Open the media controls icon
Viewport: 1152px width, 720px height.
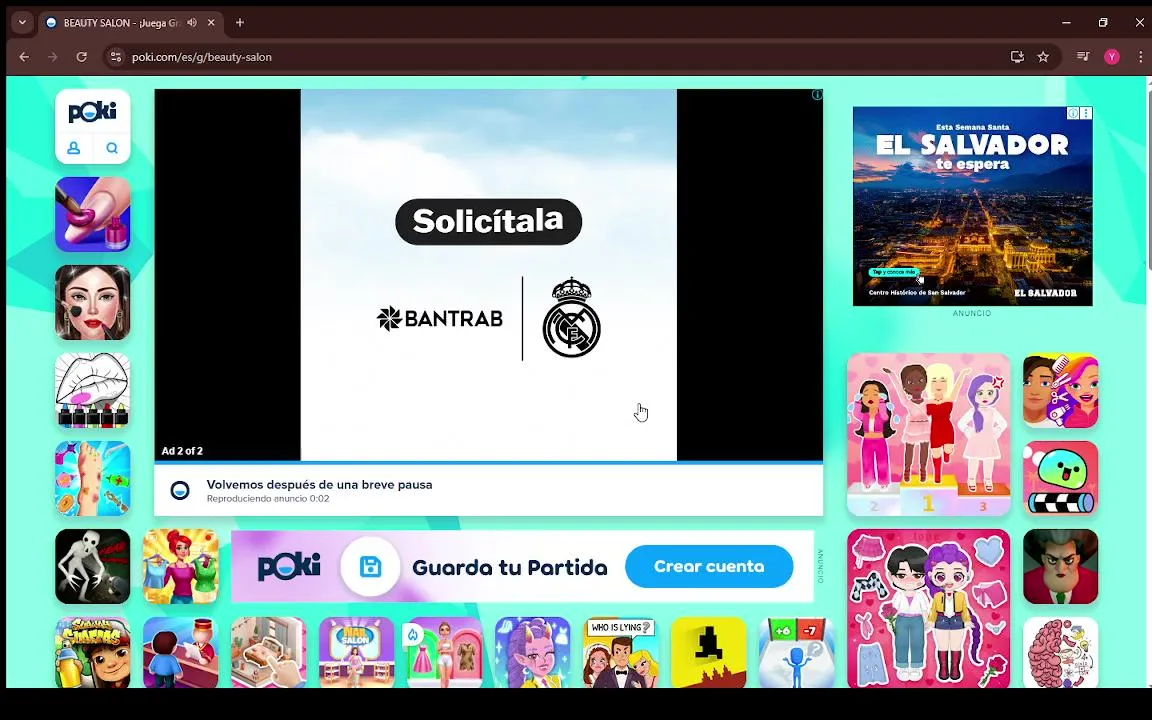1083,57
